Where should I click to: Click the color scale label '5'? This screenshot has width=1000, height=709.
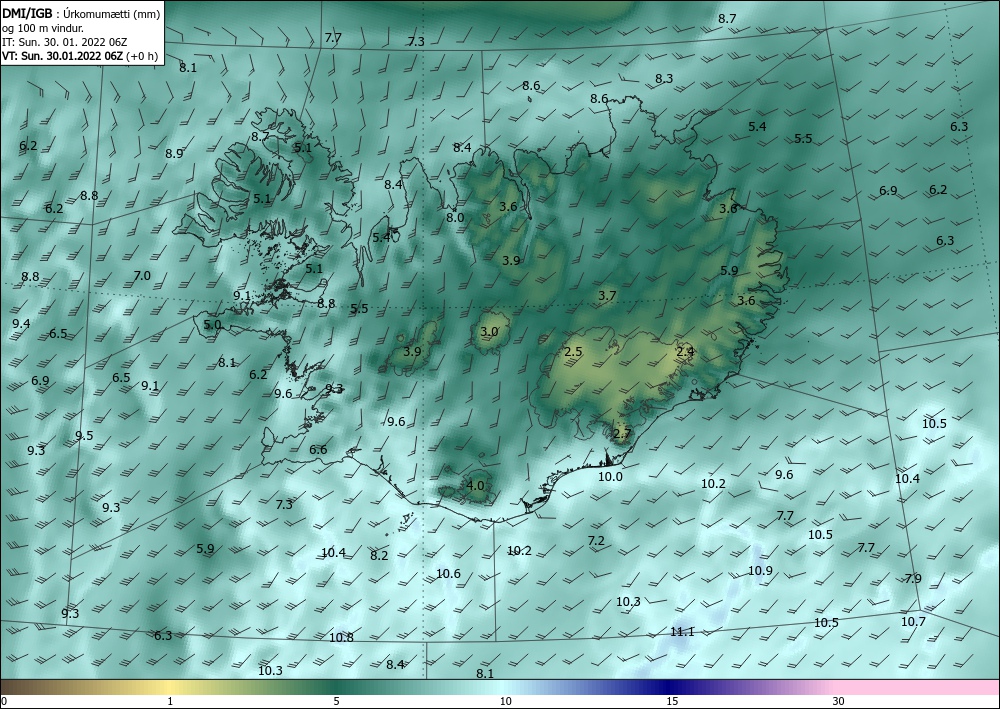(x=336, y=701)
